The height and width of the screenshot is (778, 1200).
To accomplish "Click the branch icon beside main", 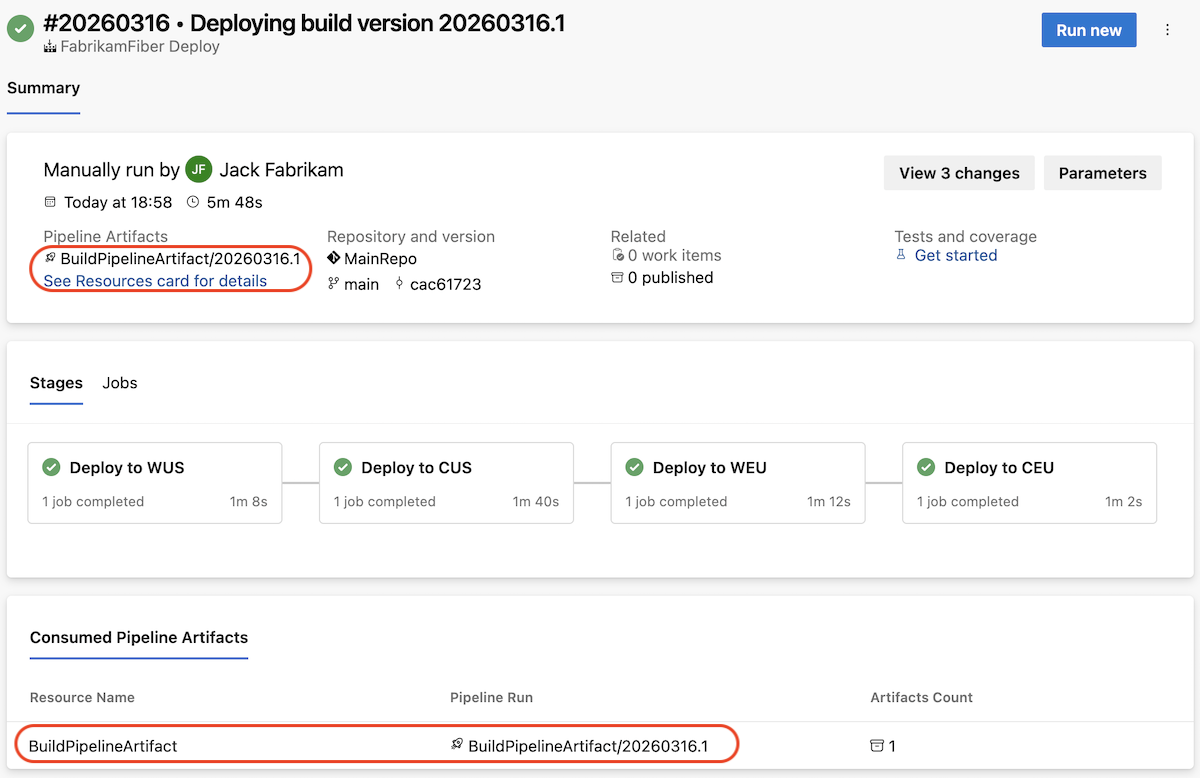I will pos(333,284).
